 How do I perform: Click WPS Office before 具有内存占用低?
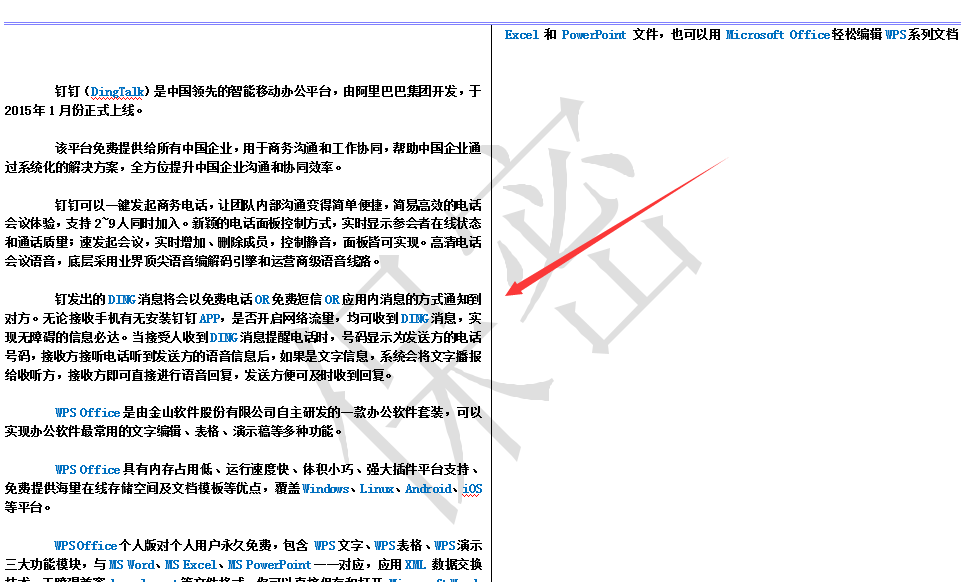tap(87, 470)
